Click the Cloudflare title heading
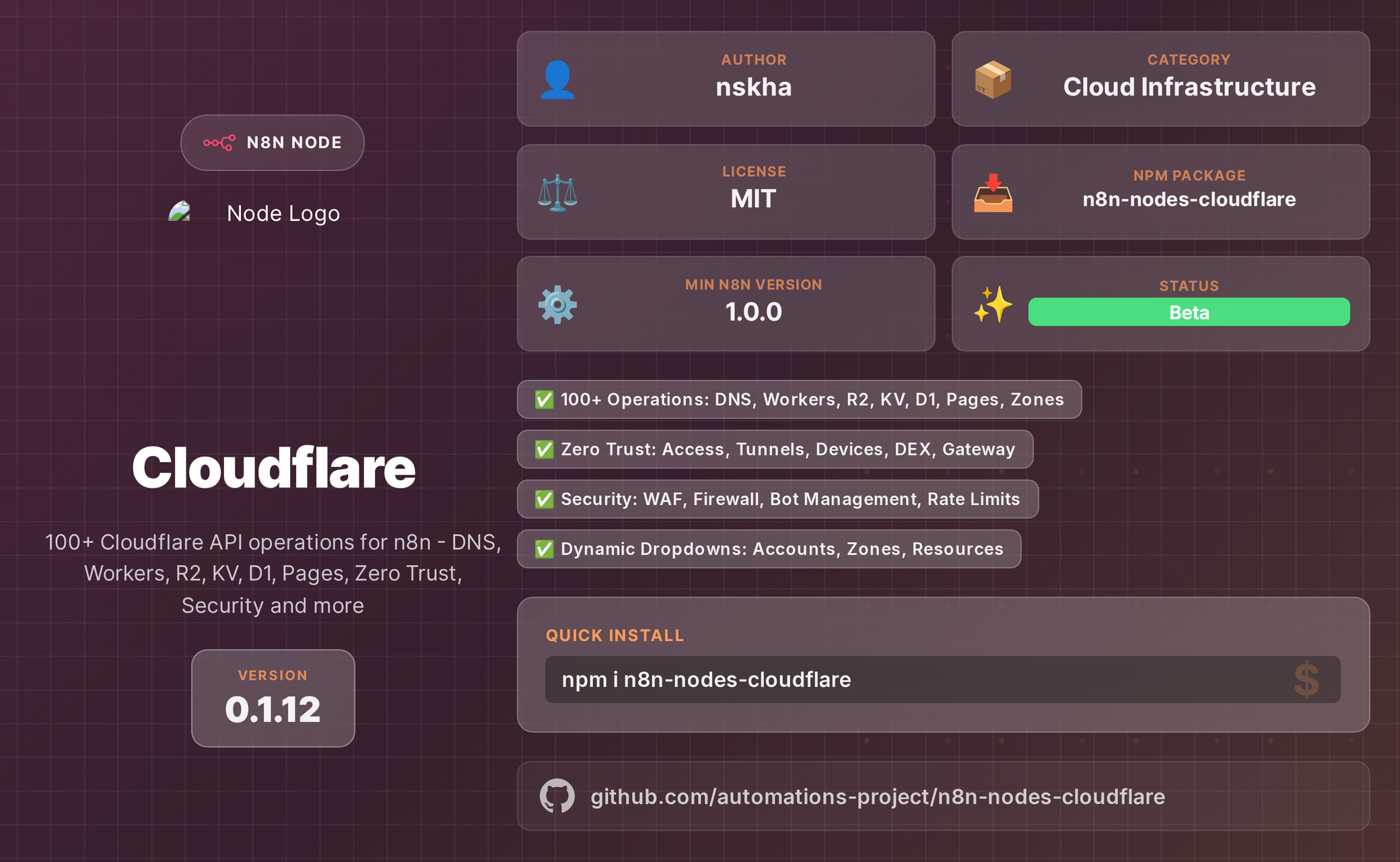Image resolution: width=1400 pixels, height=862 pixels. [274, 468]
